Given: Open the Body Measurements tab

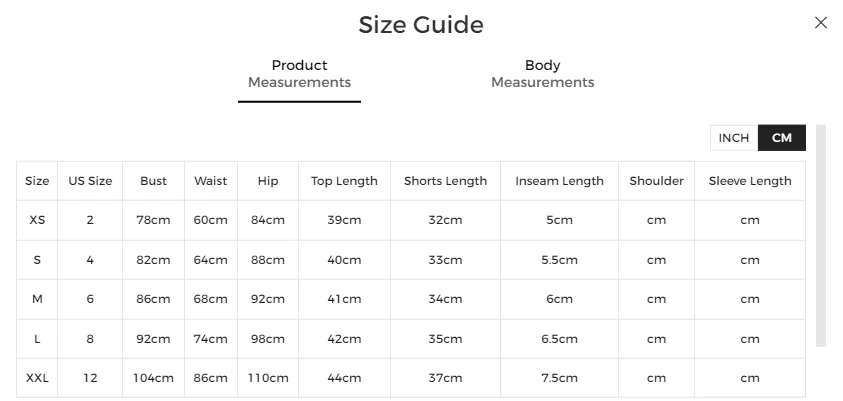Looking at the screenshot, I should click(542, 74).
